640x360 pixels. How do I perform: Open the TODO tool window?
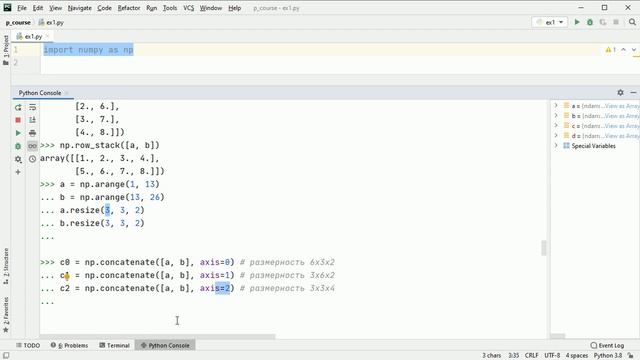tap(28, 345)
